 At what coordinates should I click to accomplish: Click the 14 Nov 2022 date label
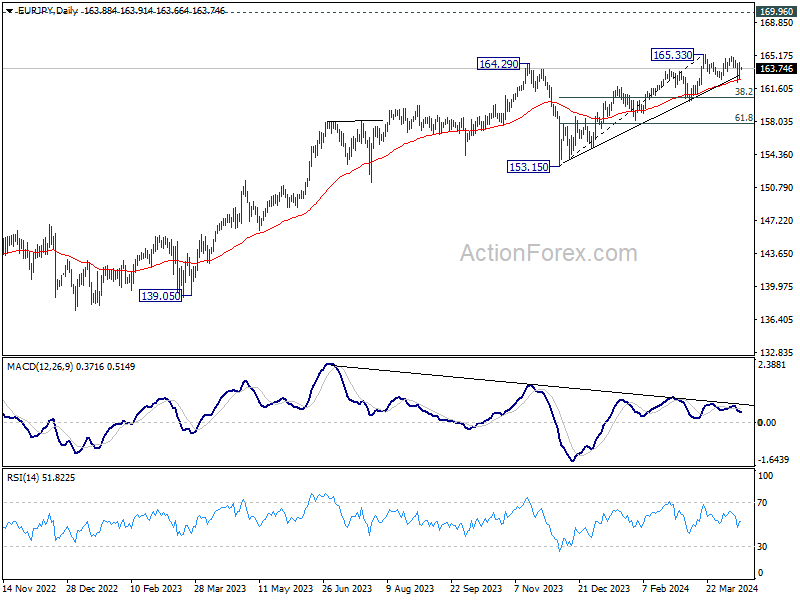click(x=30, y=588)
